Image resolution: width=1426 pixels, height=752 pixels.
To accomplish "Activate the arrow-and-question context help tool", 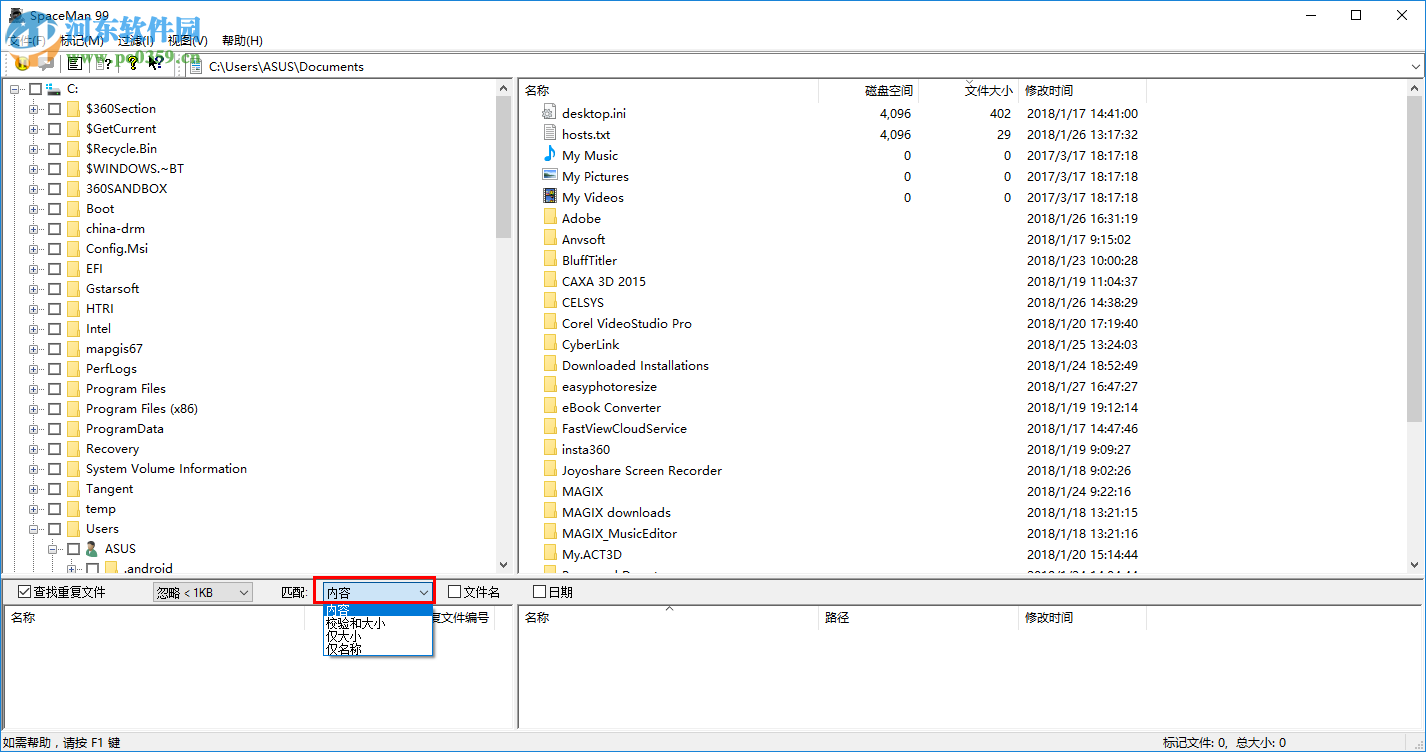I will [155, 64].
